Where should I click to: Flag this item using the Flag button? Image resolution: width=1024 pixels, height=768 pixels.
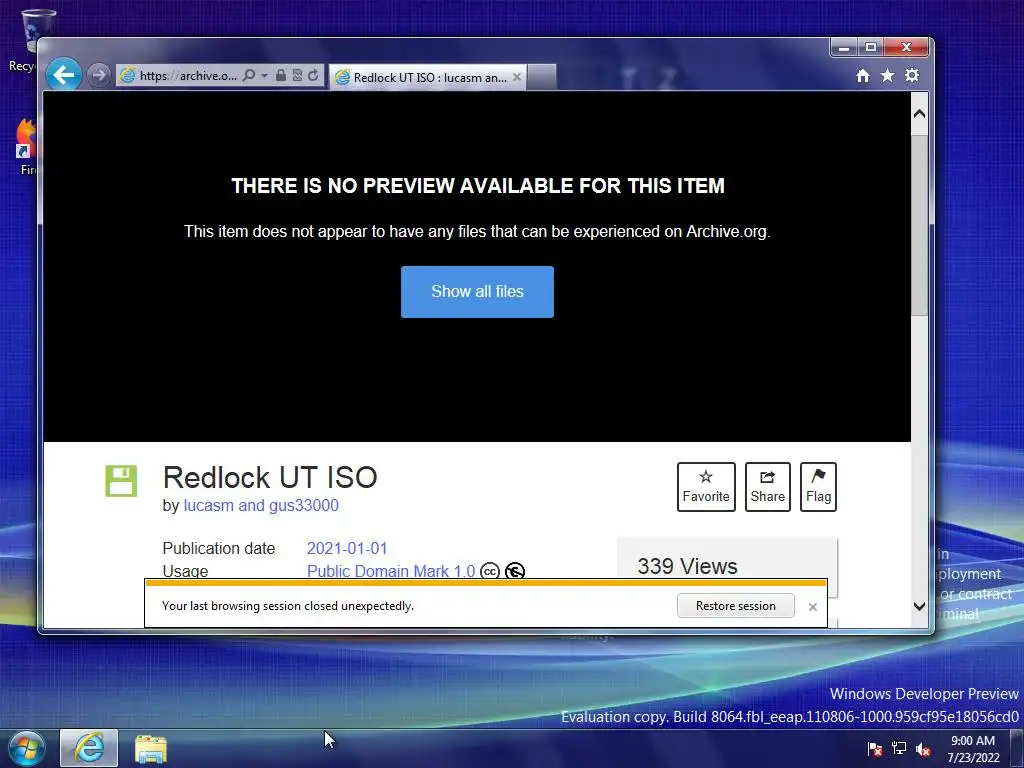click(818, 487)
